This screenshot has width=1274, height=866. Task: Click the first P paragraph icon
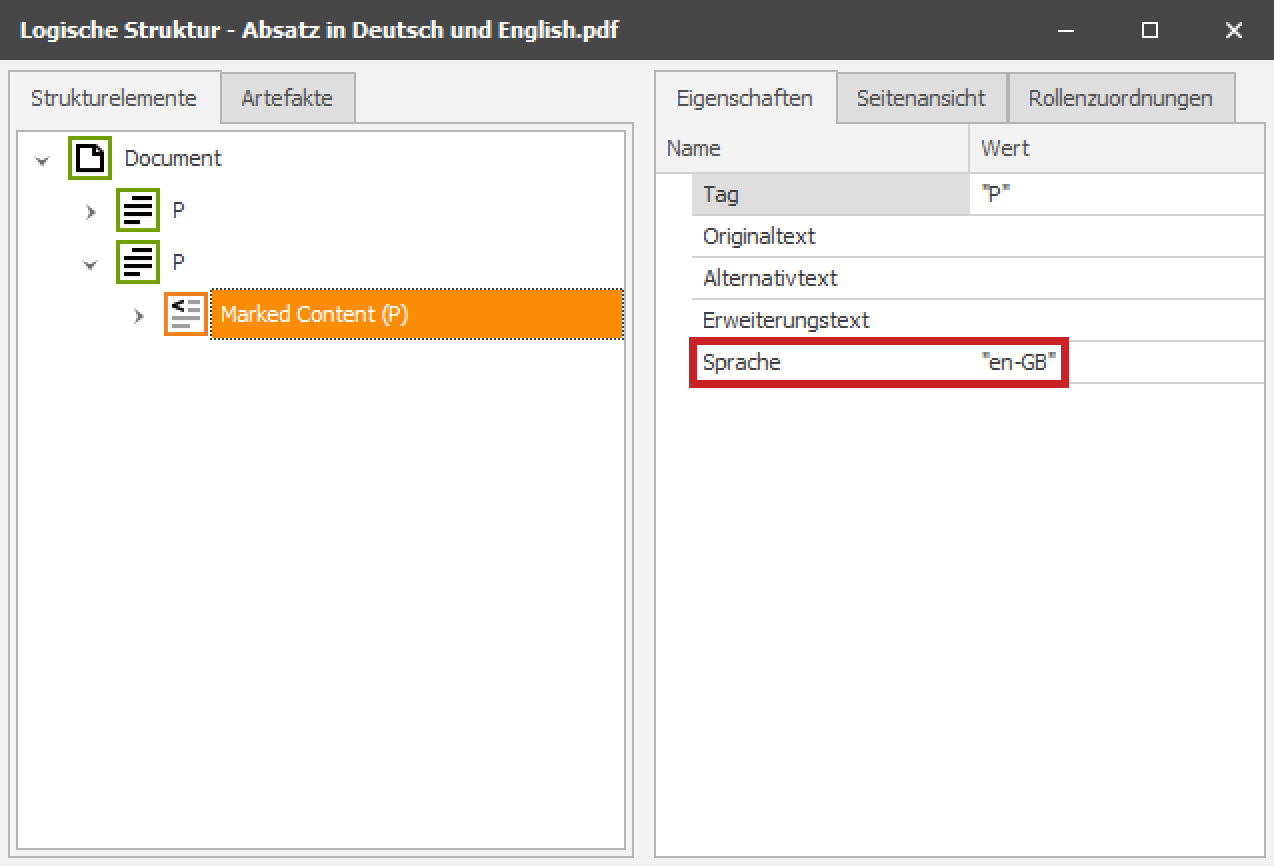[138, 210]
